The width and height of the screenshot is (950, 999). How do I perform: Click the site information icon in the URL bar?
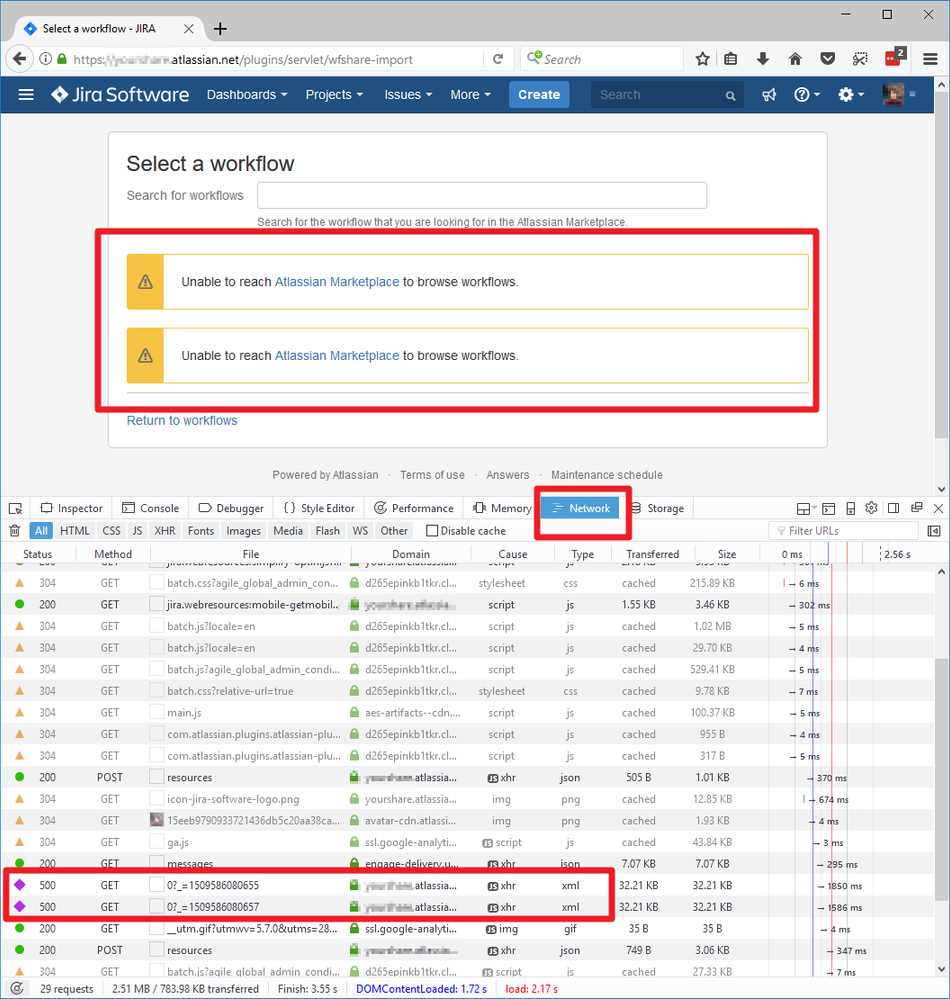tap(46, 59)
